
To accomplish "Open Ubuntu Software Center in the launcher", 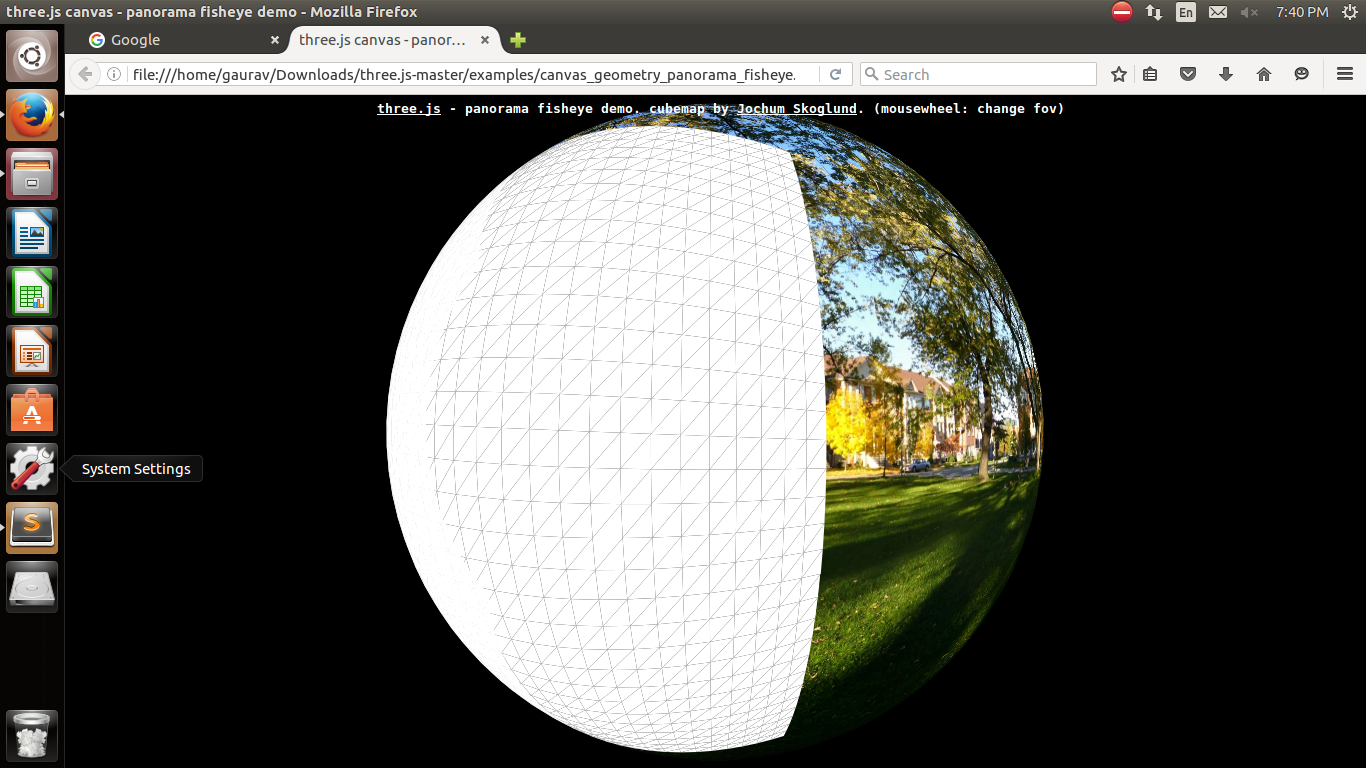I will coord(32,410).
